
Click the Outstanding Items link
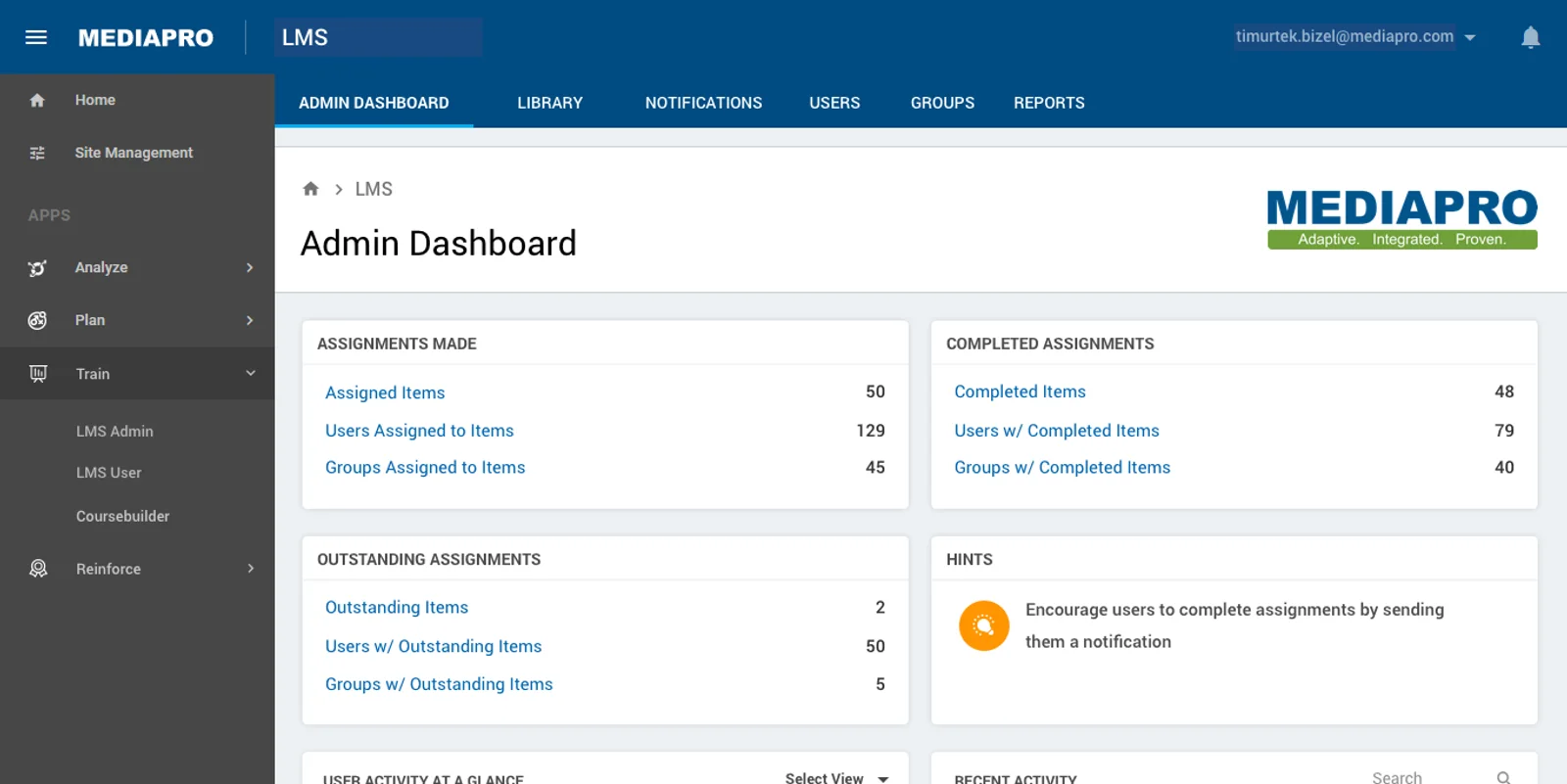(397, 608)
